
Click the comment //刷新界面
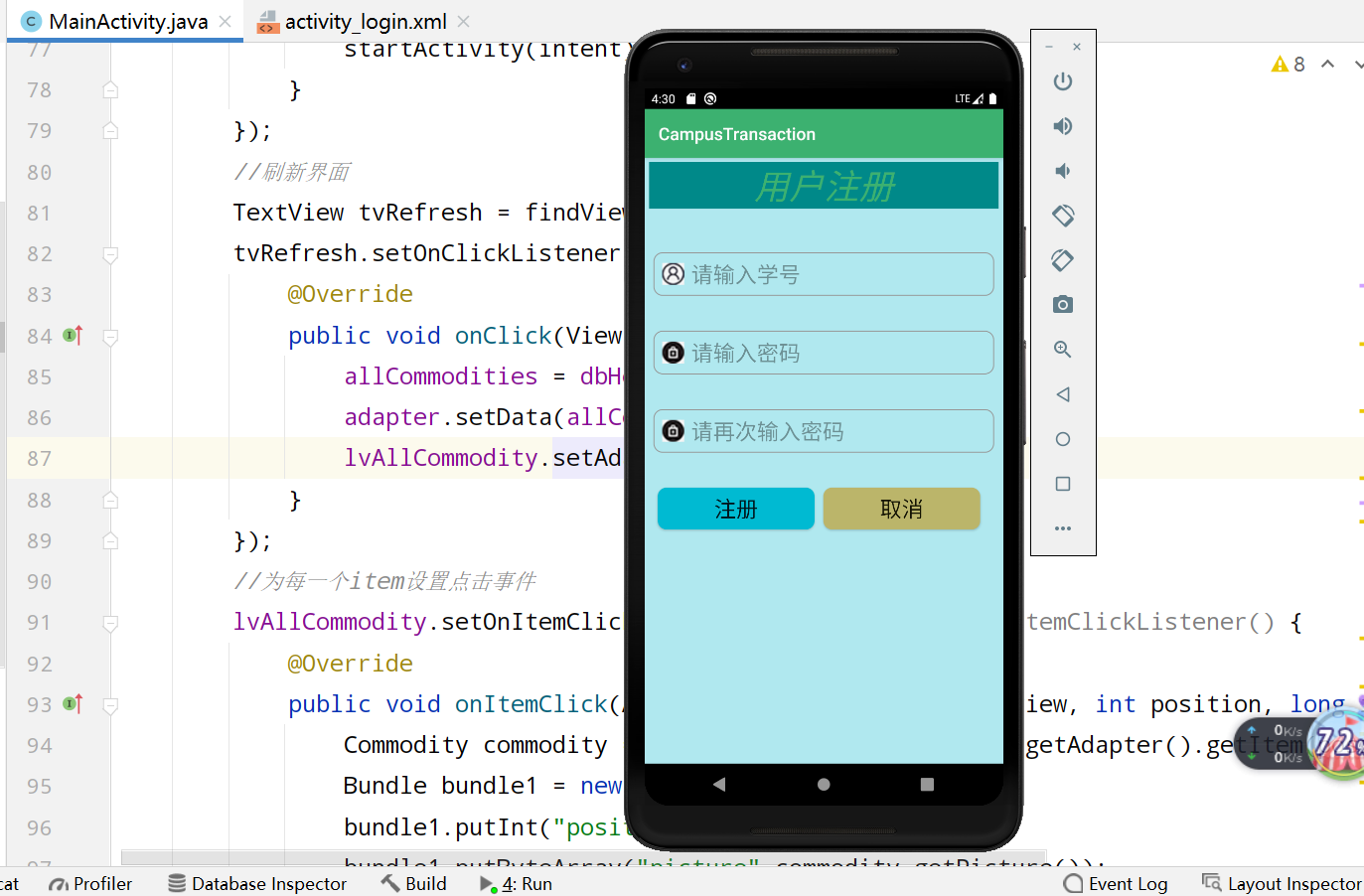pyautogui.click(x=292, y=172)
